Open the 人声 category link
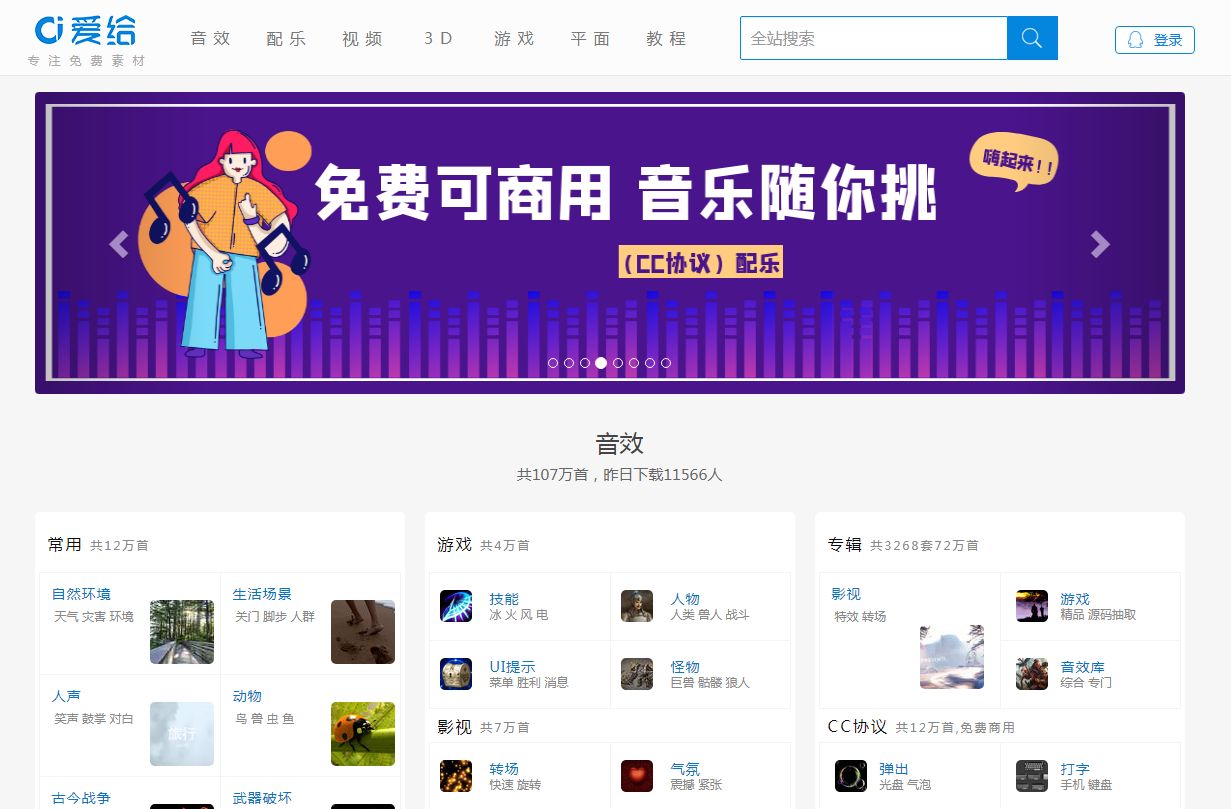 [67, 696]
